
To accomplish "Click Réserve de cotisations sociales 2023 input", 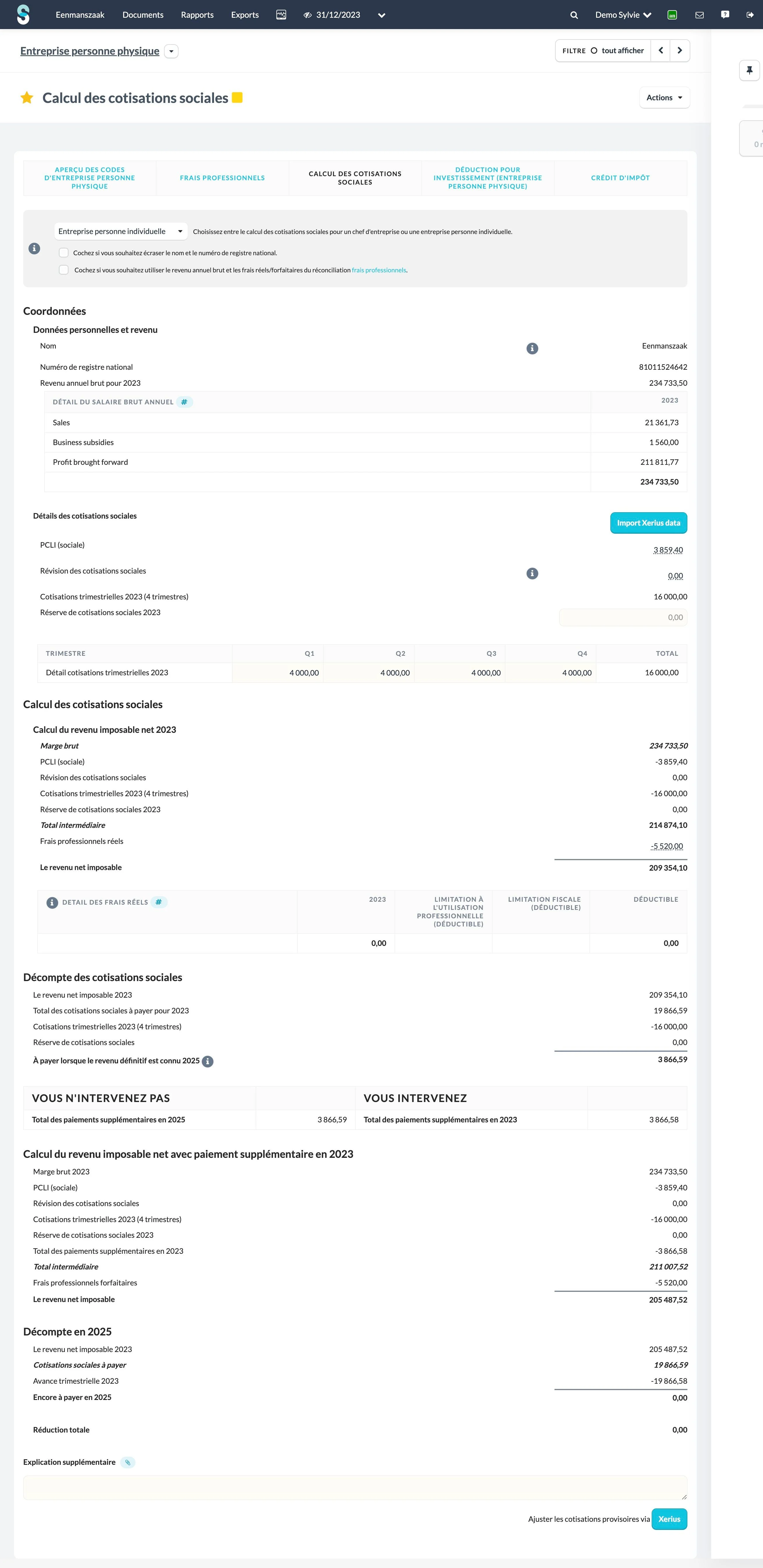I will [x=623, y=617].
